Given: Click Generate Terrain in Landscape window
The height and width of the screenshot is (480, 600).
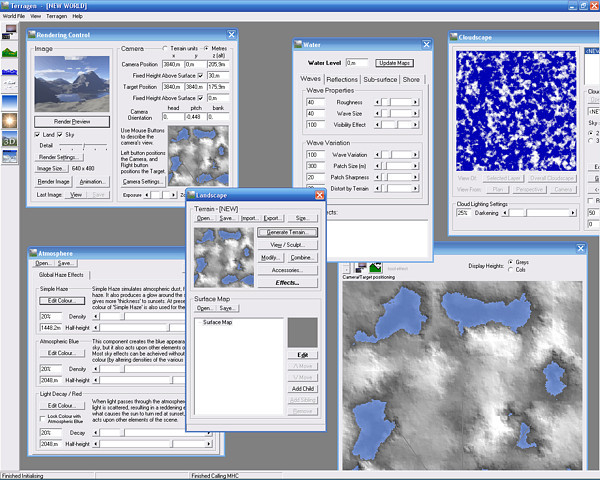Looking at the screenshot, I should tap(287, 232).
